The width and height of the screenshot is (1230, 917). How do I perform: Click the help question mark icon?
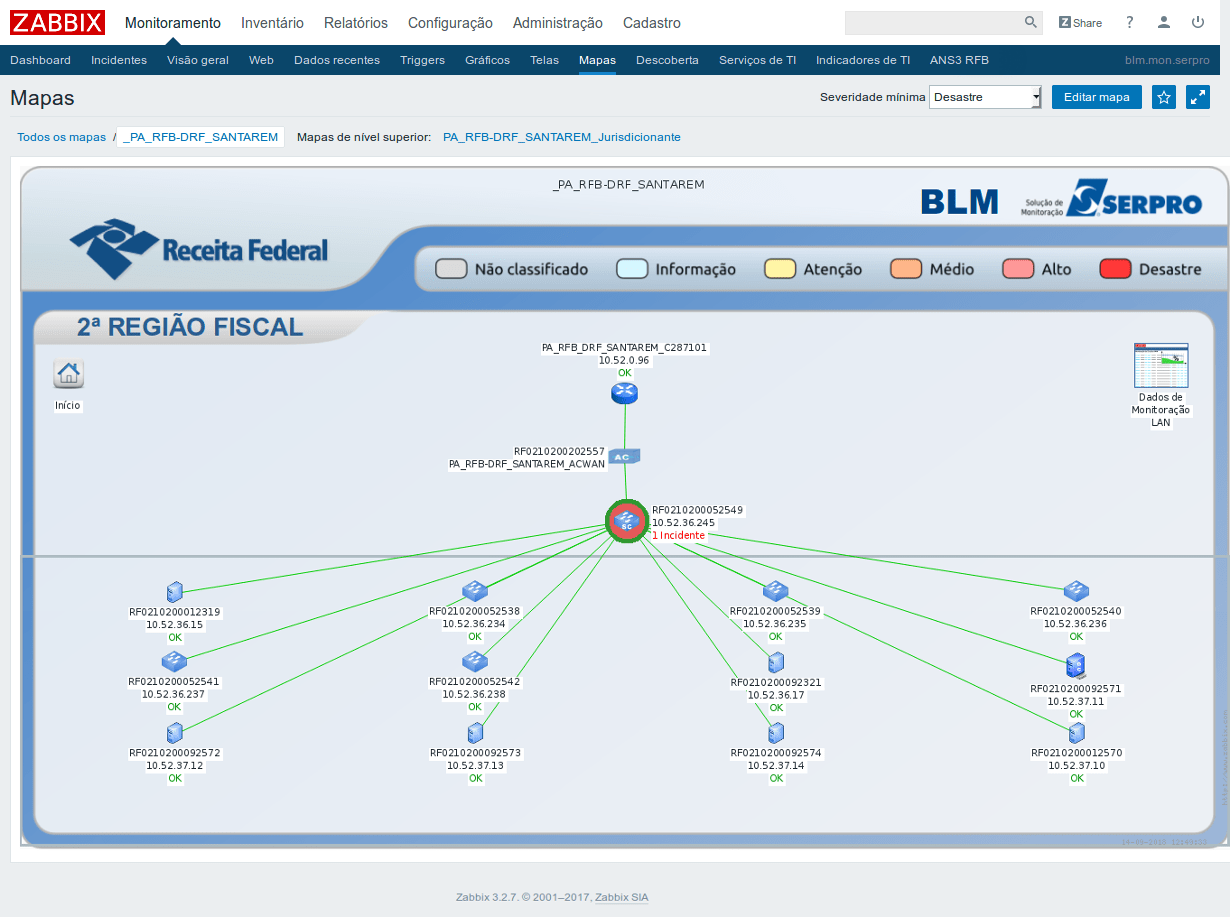[1130, 22]
